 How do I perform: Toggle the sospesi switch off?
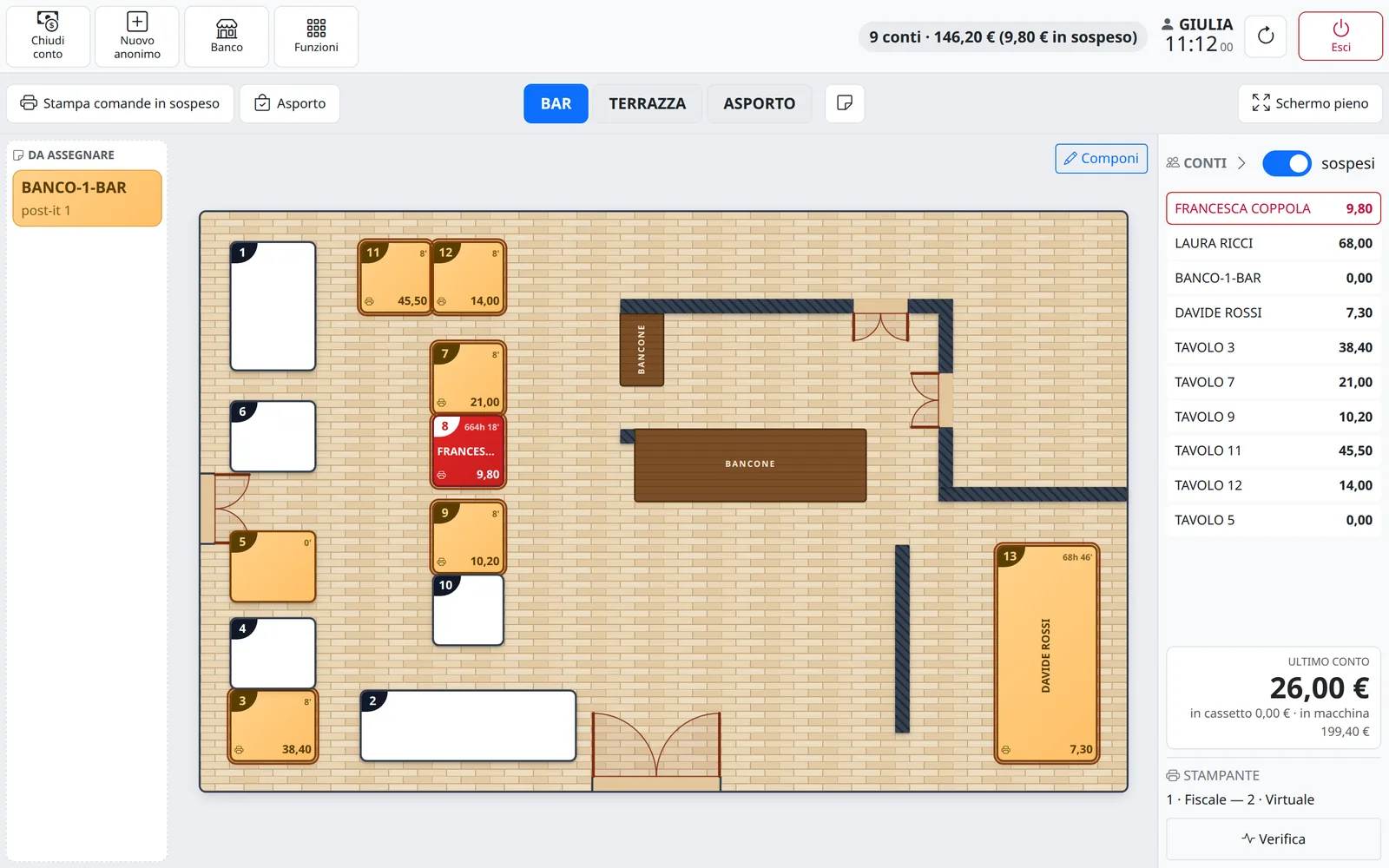(x=1287, y=163)
